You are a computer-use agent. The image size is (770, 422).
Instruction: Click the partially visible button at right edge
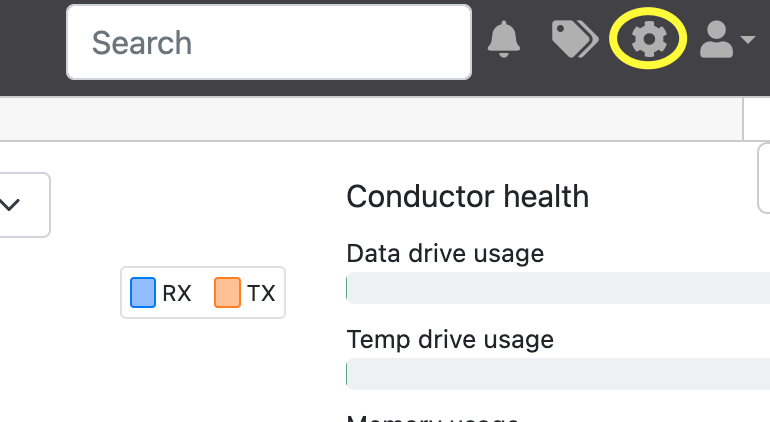[x=764, y=178]
